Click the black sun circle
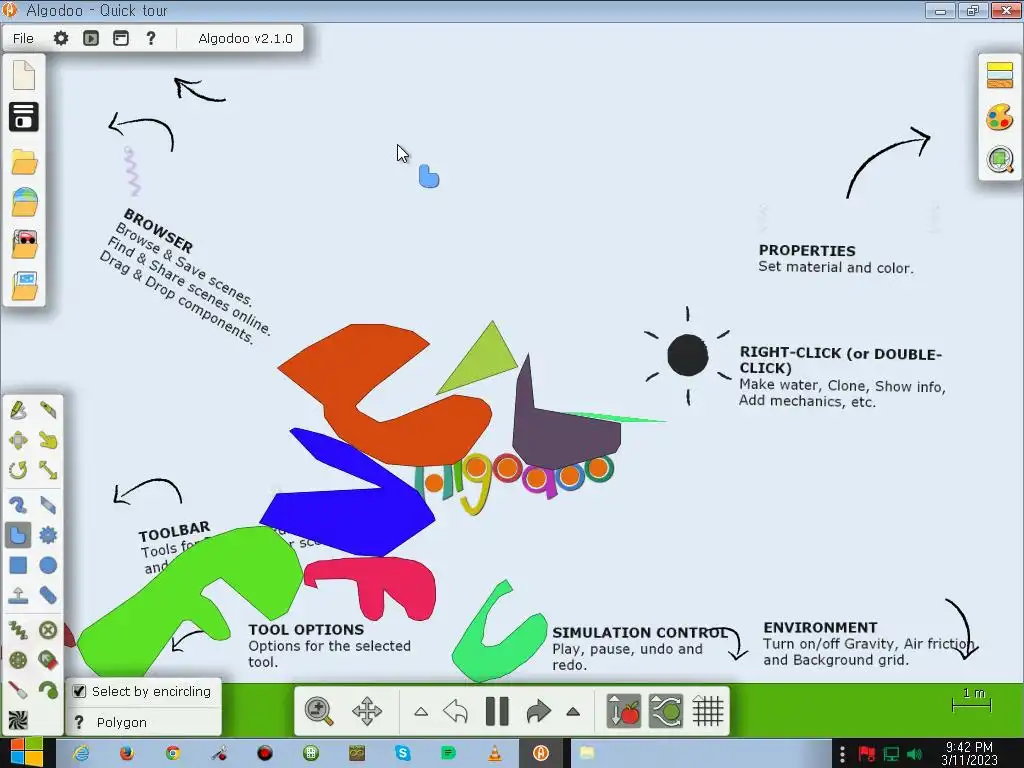Screen dimensions: 1024x768 click(x=688, y=355)
